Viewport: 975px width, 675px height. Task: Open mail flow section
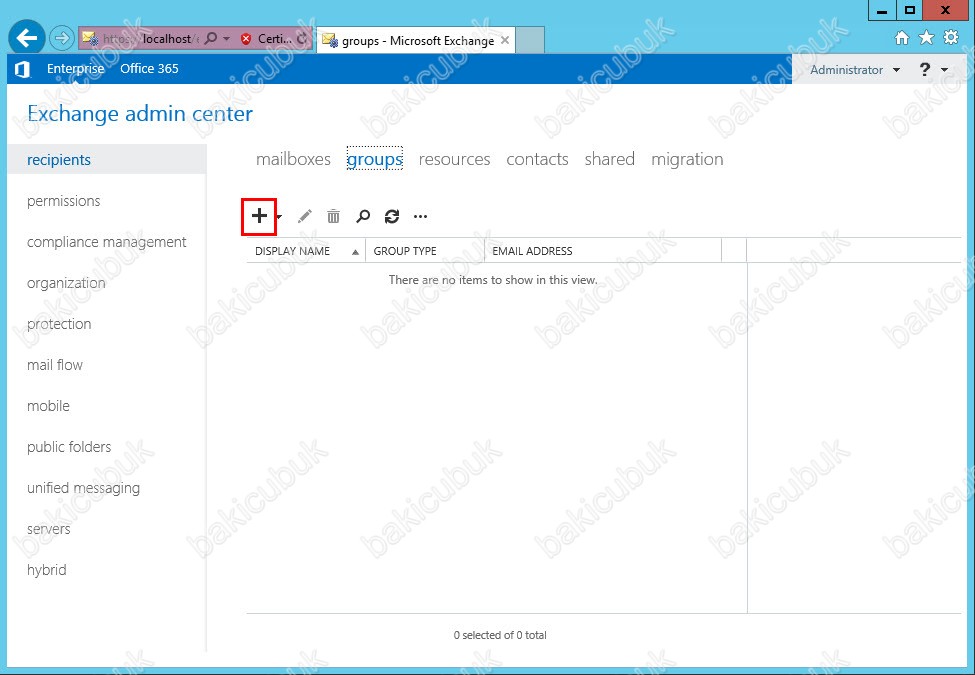tap(55, 365)
